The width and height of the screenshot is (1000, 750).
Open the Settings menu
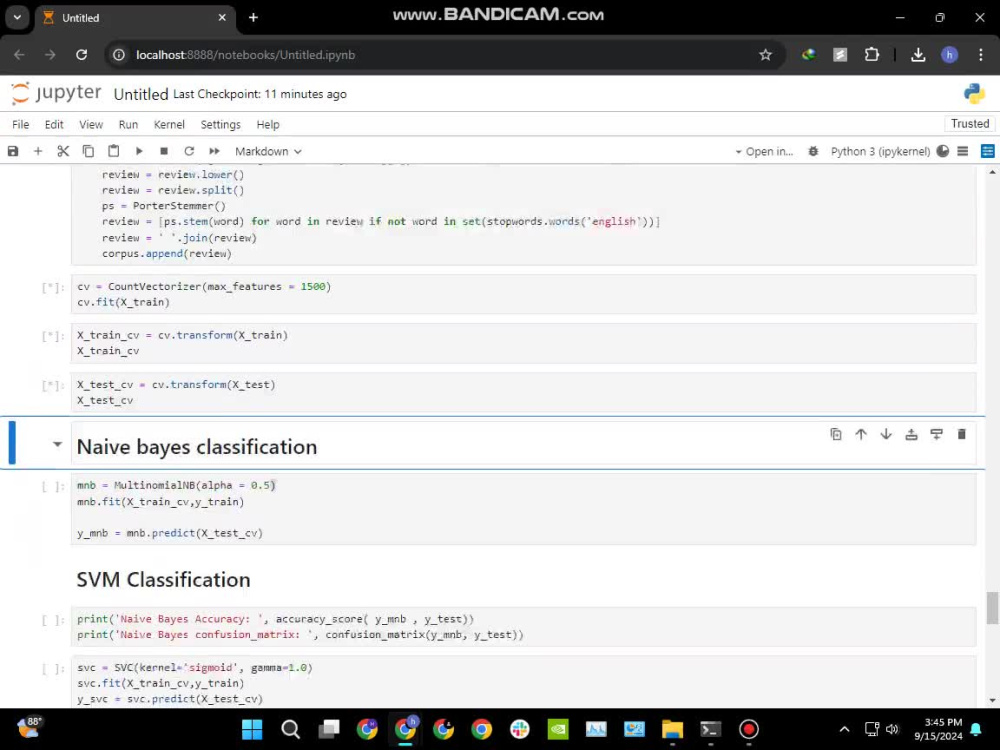click(221, 124)
